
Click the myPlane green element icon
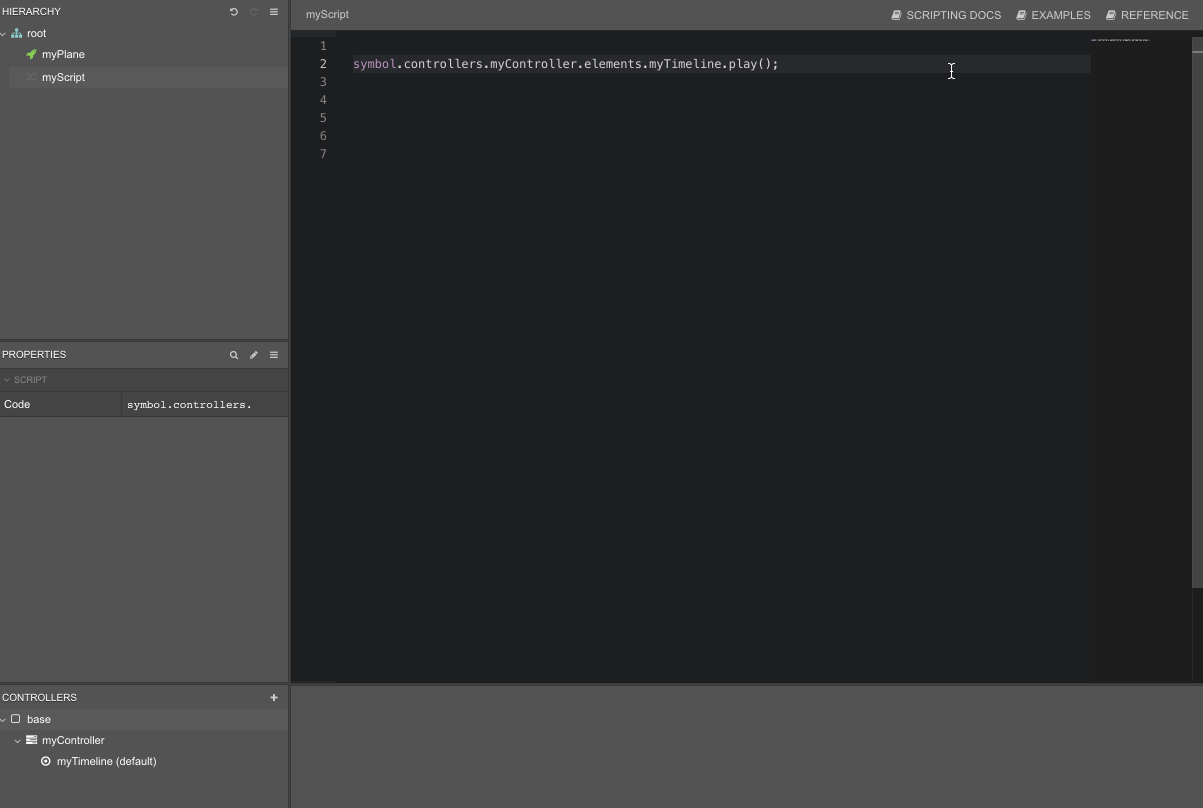pyautogui.click(x=31, y=54)
